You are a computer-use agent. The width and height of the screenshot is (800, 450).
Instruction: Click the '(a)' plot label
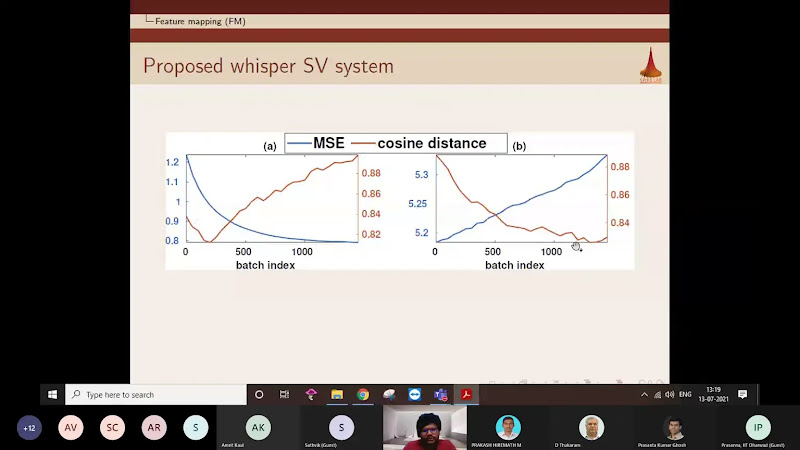point(270,146)
